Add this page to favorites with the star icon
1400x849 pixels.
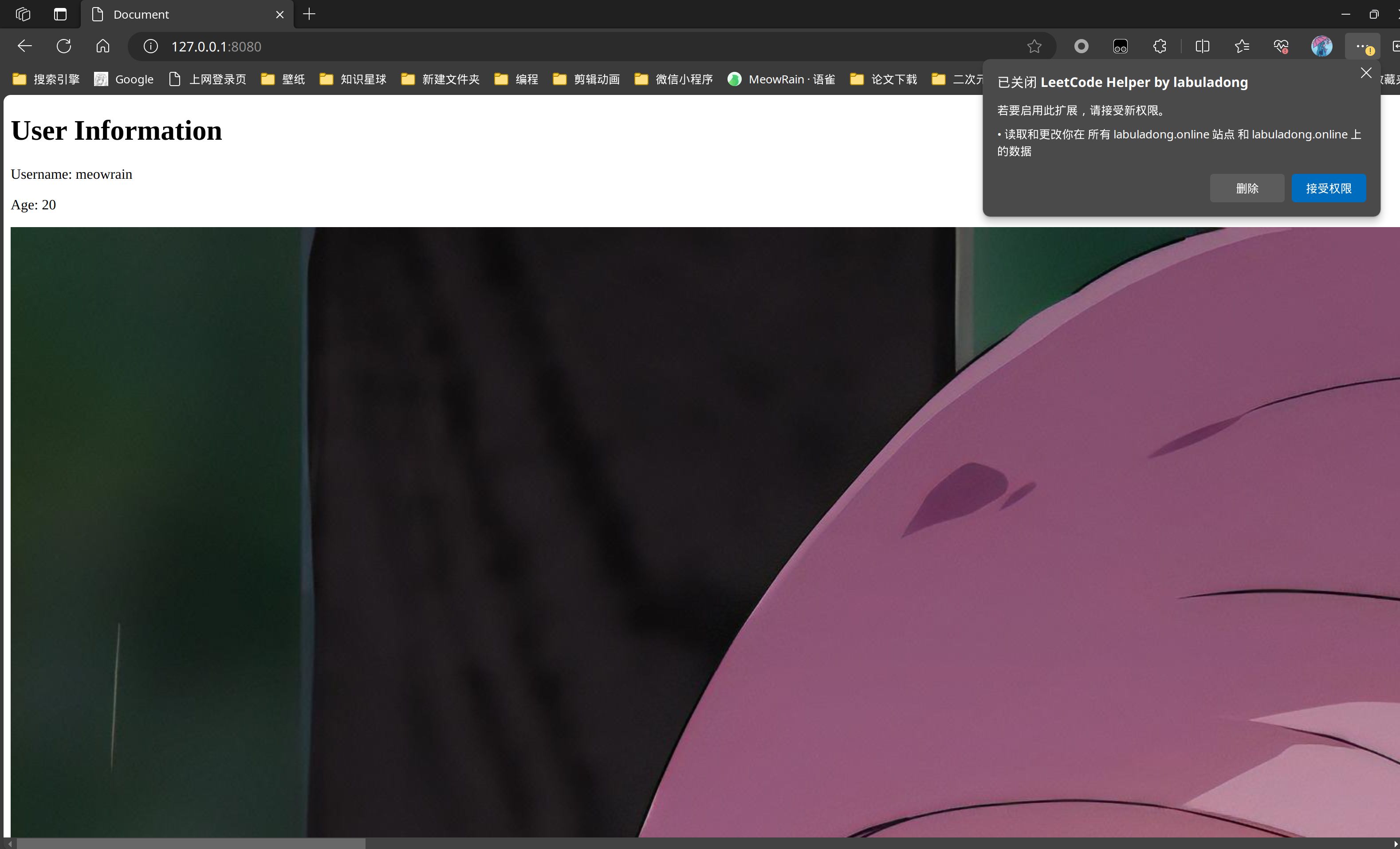[x=1034, y=46]
